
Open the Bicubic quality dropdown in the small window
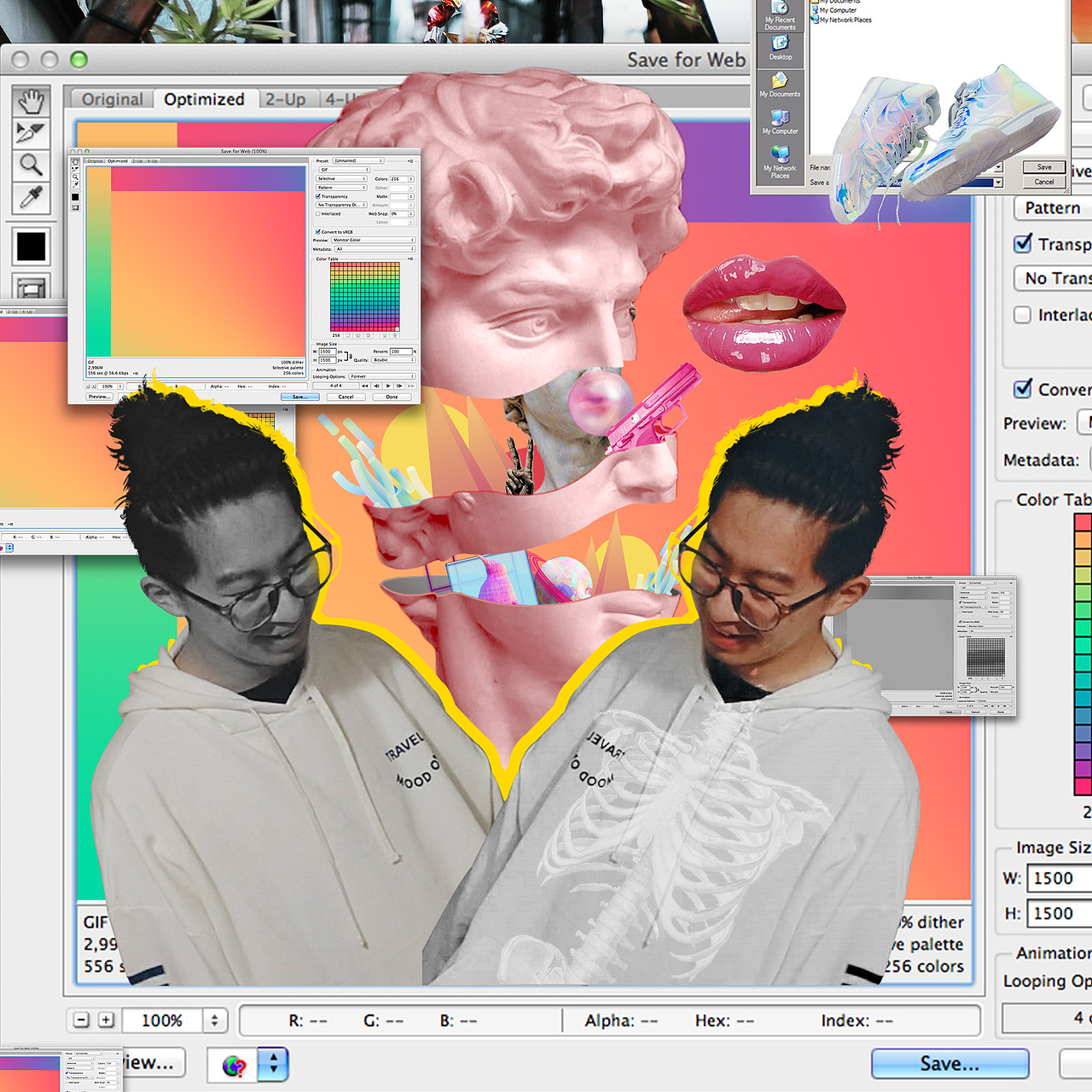[x=393, y=360]
